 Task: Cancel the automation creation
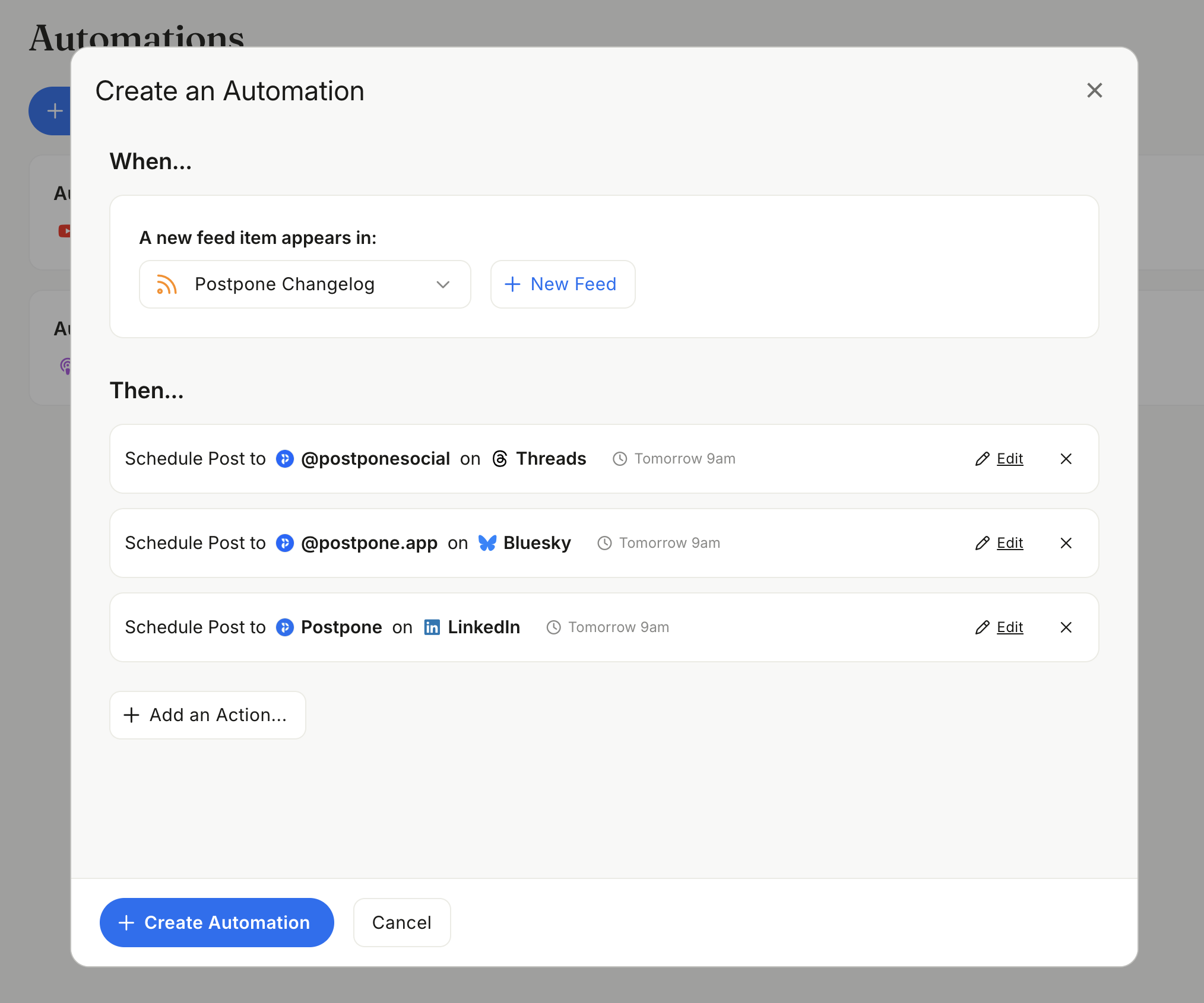[401, 922]
